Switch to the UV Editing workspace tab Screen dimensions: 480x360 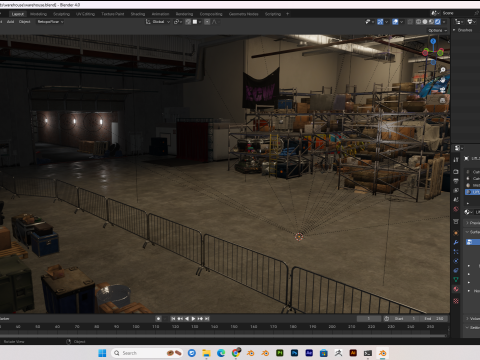[x=85, y=14]
